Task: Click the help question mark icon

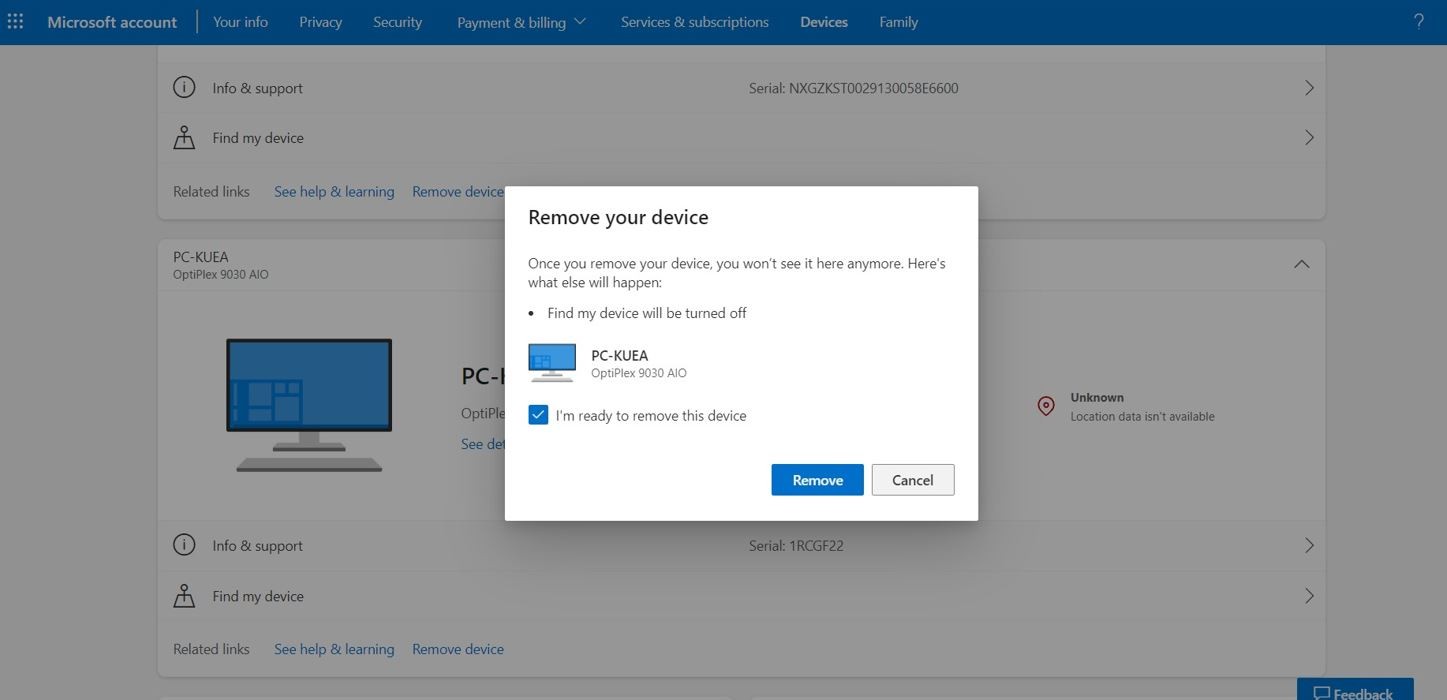Action: coord(1418,21)
